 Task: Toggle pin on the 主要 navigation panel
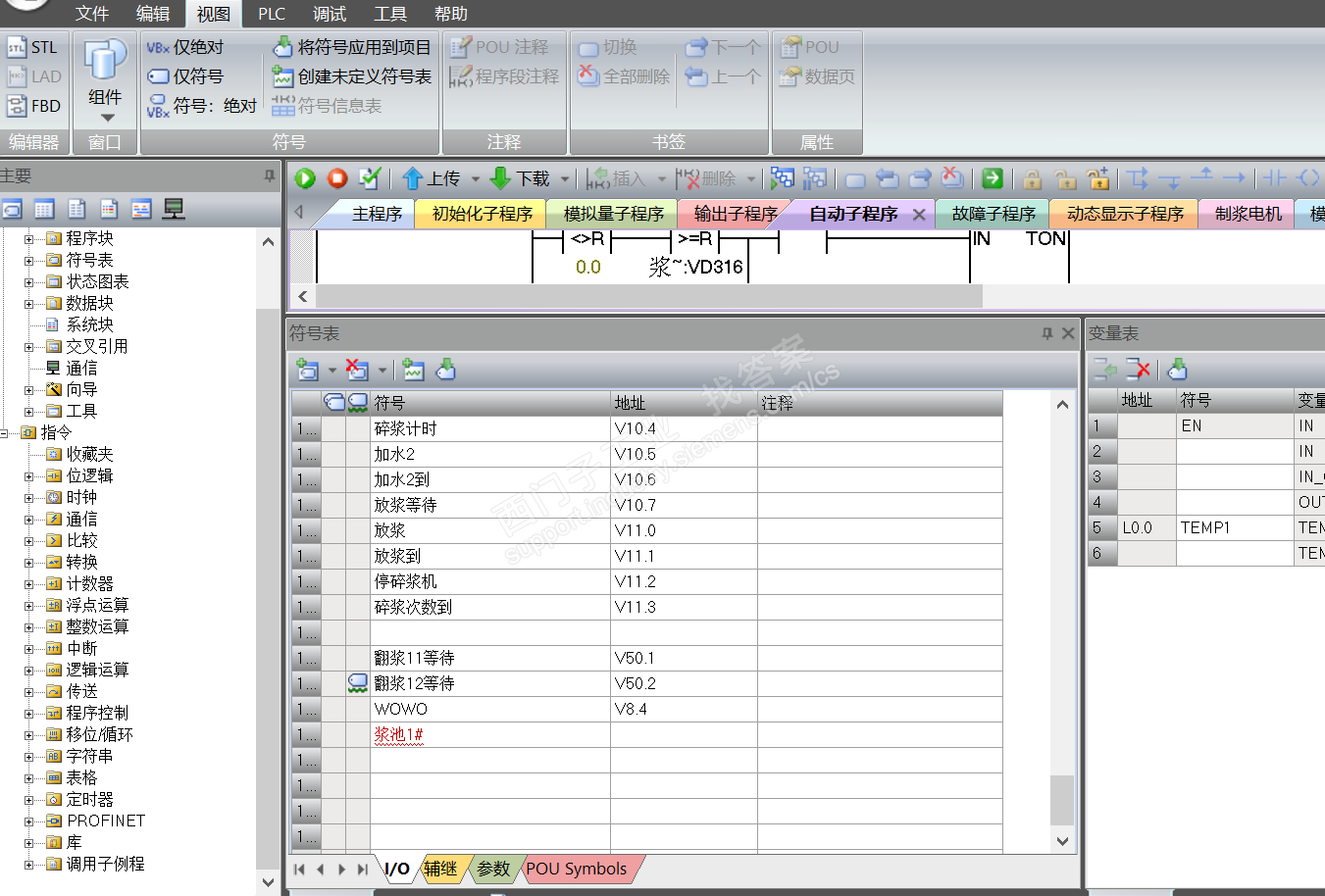(270, 175)
